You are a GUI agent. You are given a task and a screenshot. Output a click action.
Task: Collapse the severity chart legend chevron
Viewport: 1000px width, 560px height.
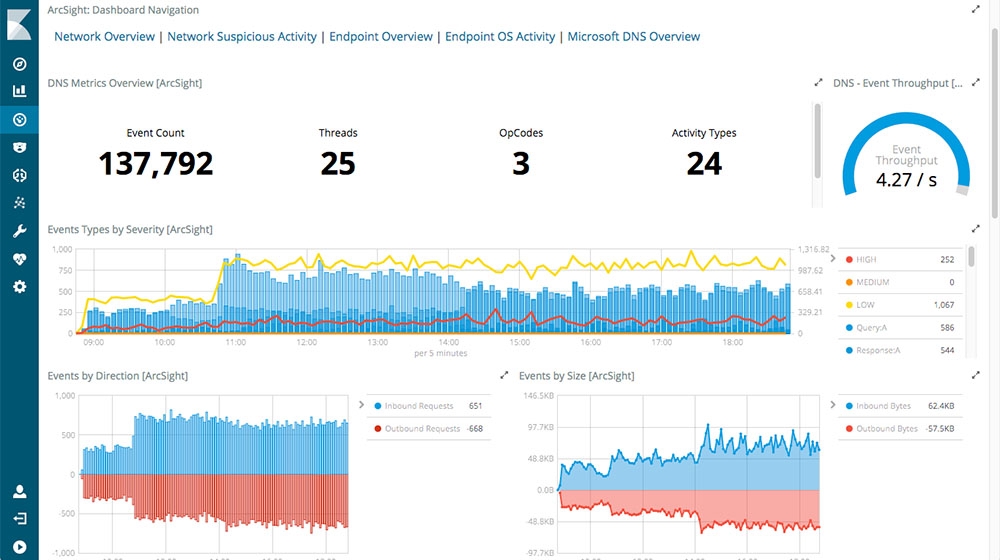click(x=833, y=258)
